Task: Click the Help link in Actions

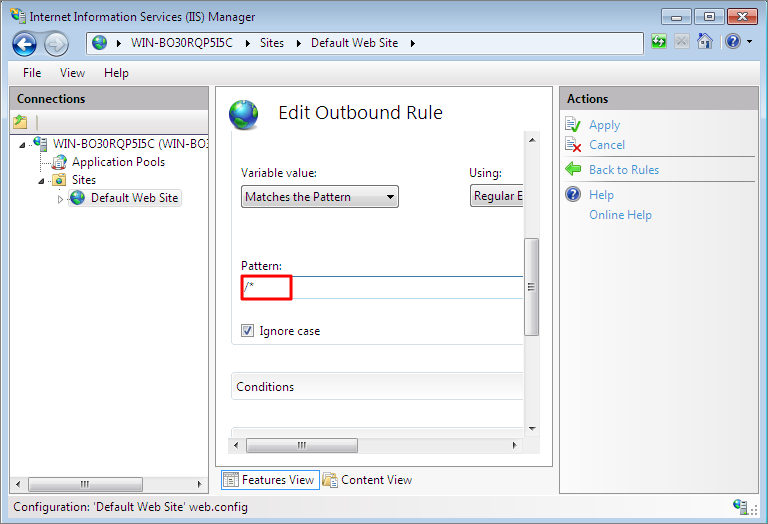Action: (601, 195)
